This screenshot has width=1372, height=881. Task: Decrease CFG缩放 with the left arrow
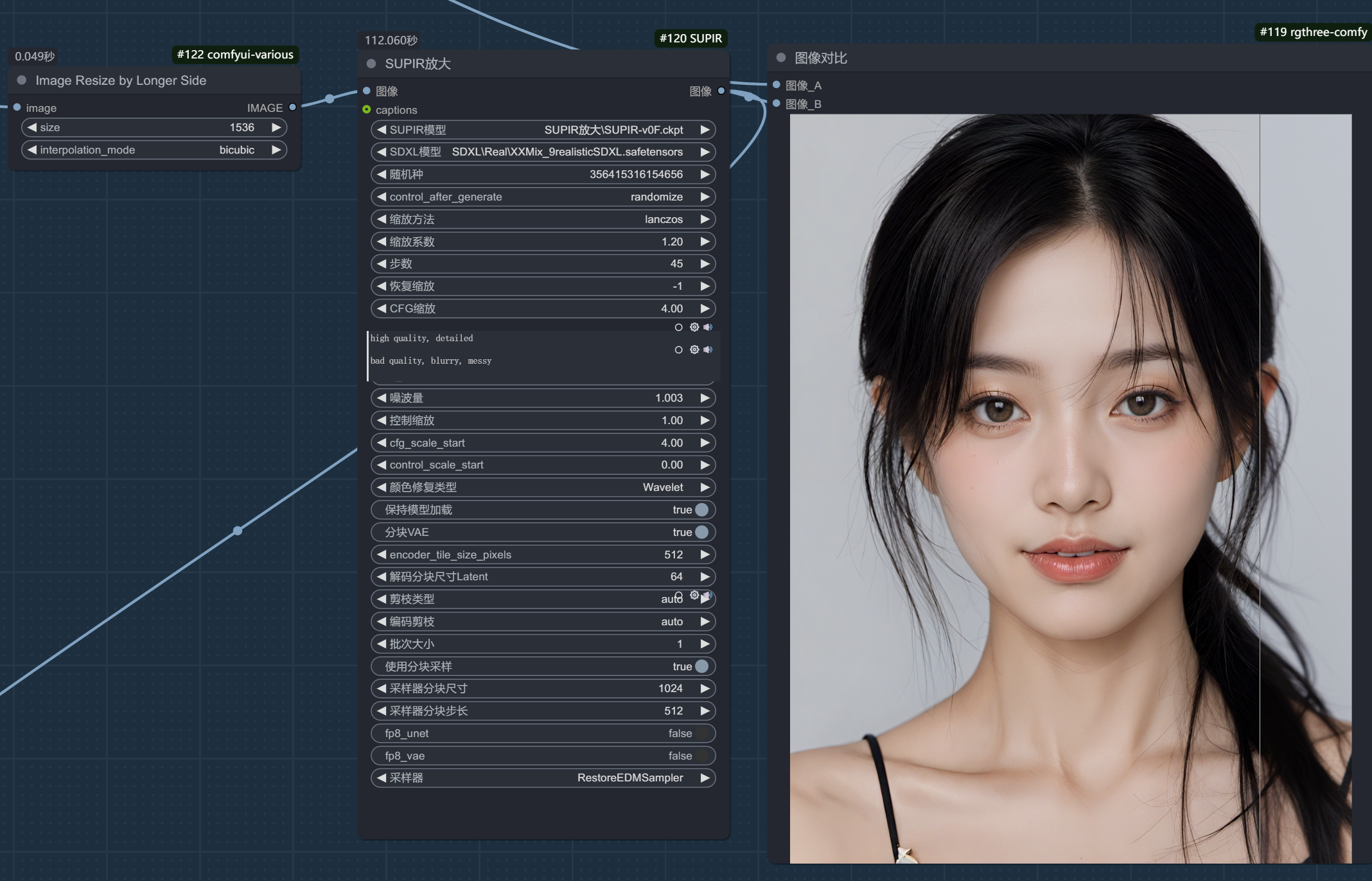point(381,308)
